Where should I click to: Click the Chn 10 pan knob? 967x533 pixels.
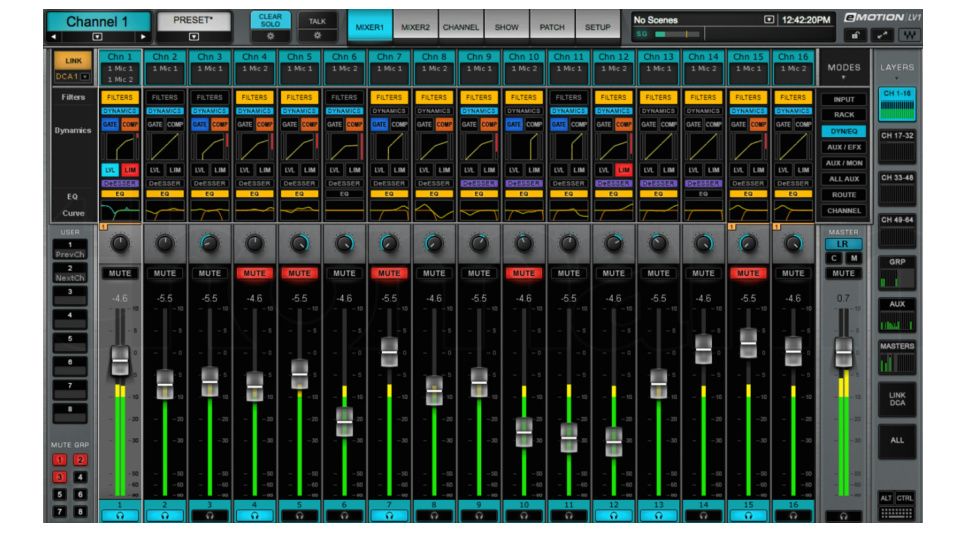click(524, 244)
